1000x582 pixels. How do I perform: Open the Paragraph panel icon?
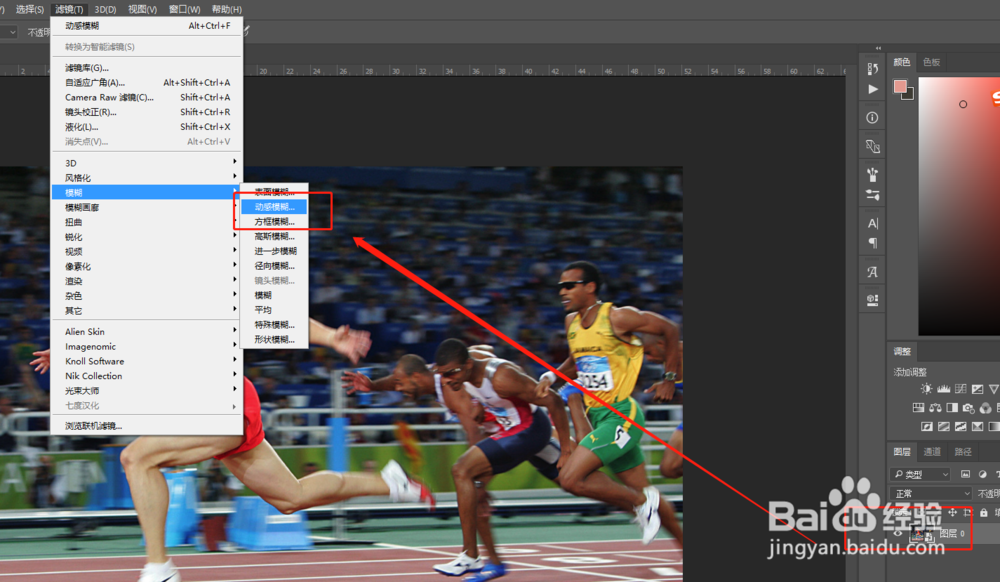872,243
